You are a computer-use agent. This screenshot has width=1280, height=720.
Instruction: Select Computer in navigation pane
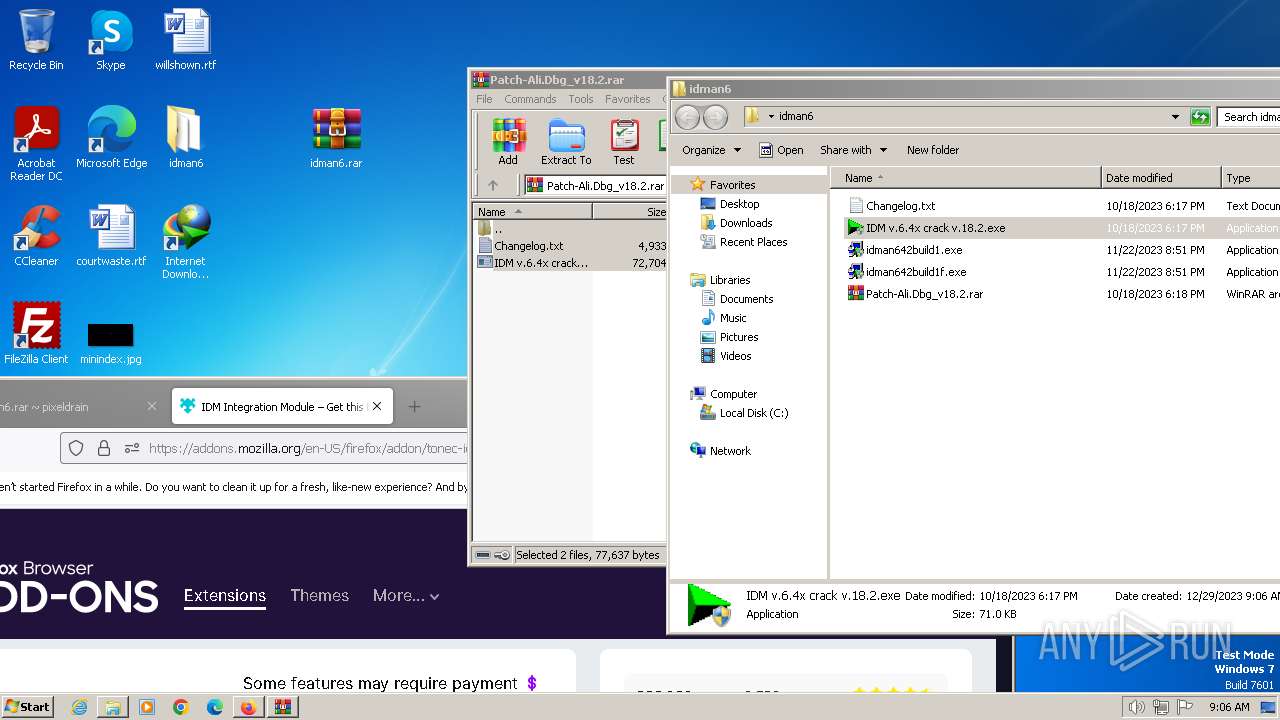coord(733,394)
